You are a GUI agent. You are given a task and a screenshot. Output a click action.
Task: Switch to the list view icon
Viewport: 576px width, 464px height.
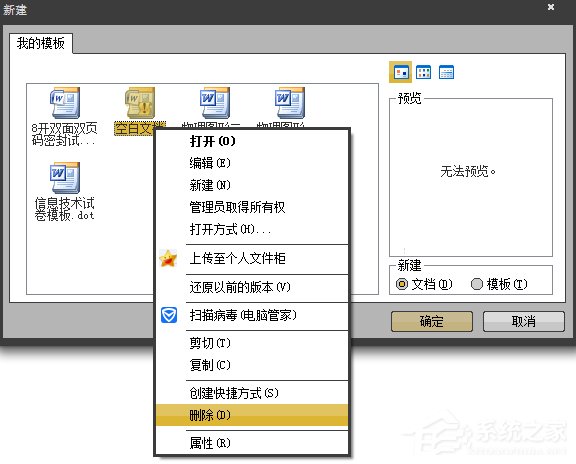423,72
